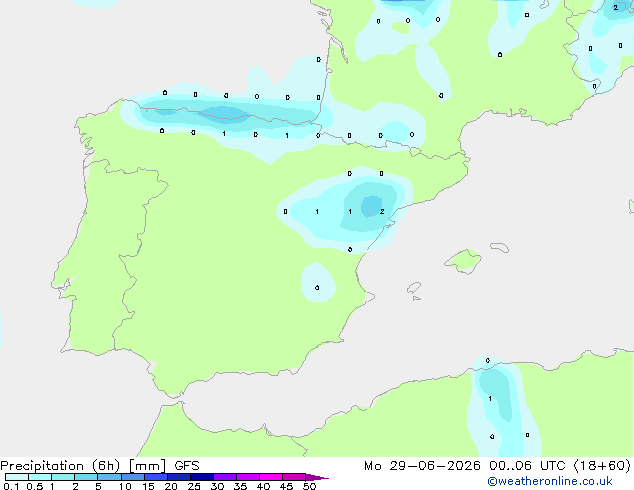Click the '[mm]' unit label
The image size is (634, 490).
click(147, 466)
